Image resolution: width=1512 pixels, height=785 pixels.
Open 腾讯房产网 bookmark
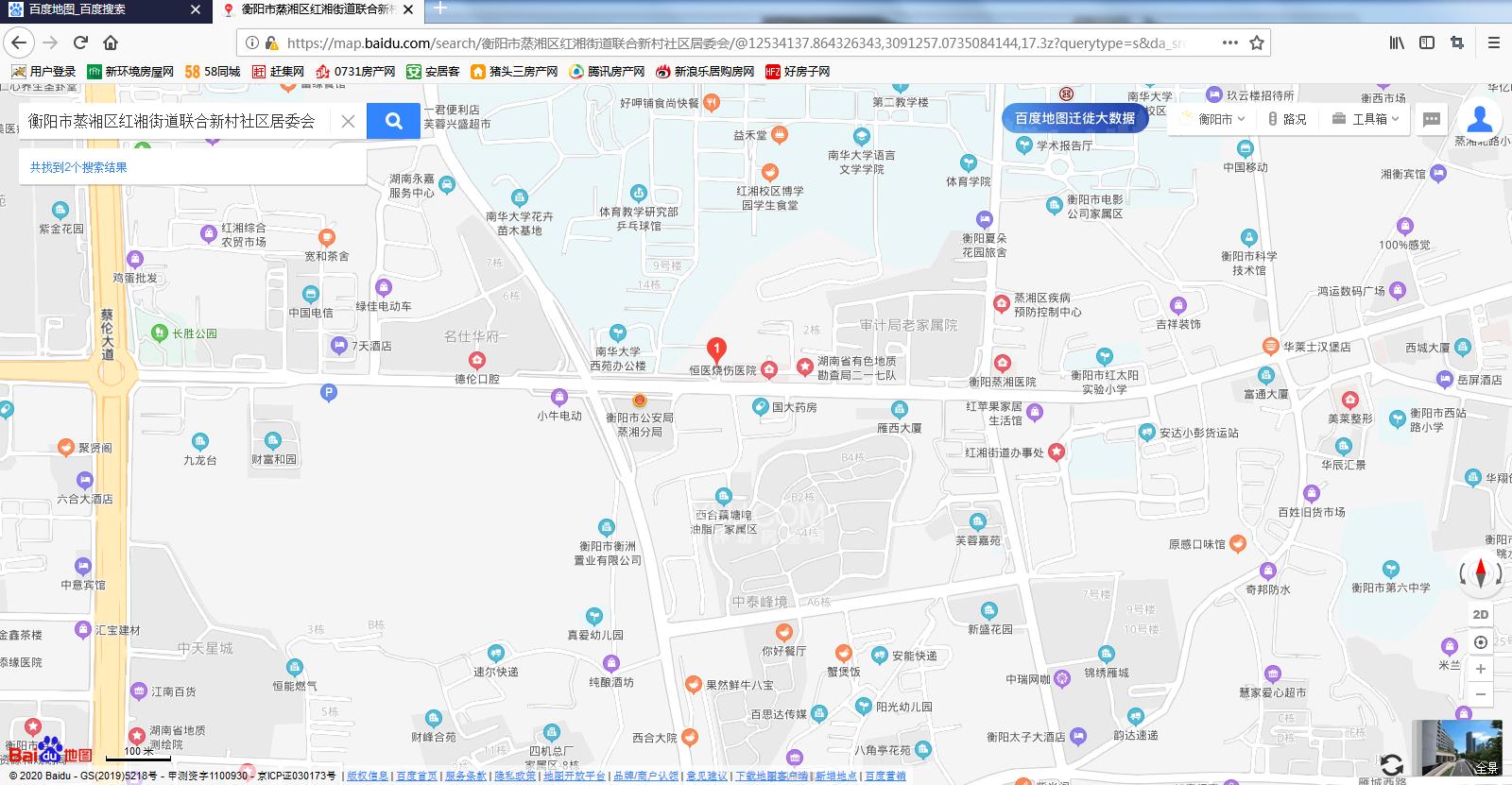click(x=607, y=71)
